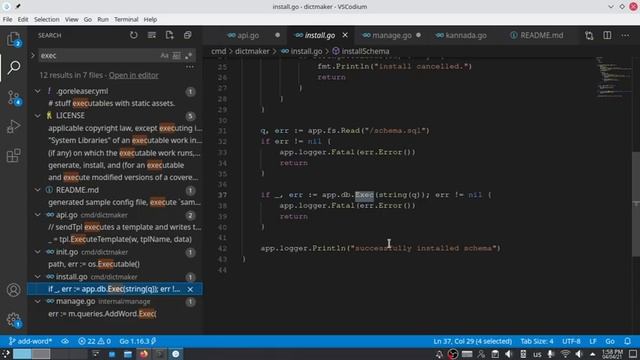640x360 pixels.
Task: Open the Run and Debug view
Action: tap(13, 127)
